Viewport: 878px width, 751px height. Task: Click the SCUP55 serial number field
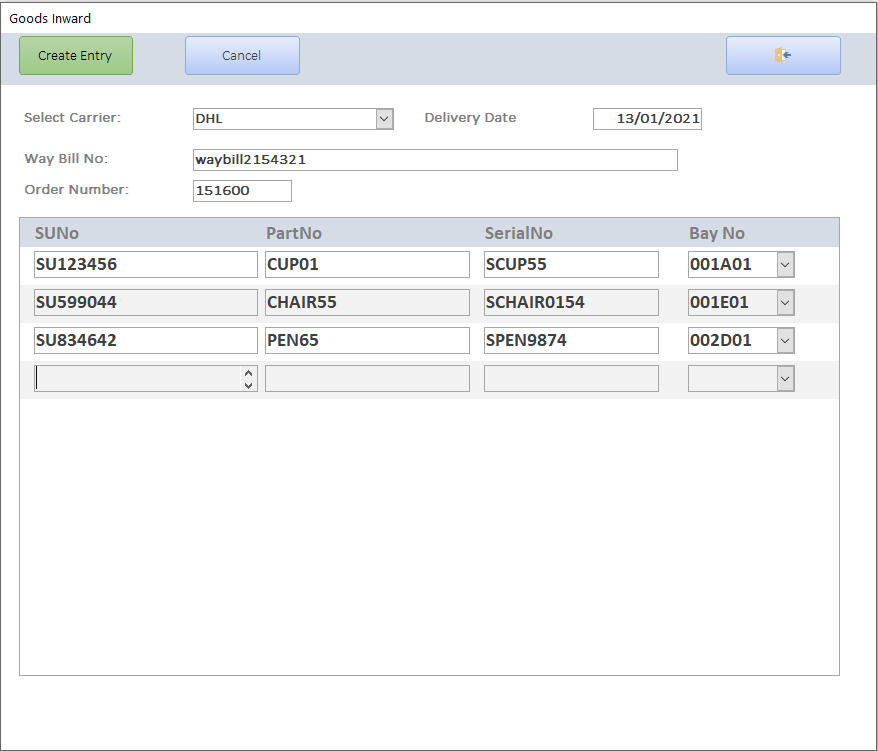[x=571, y=265]
